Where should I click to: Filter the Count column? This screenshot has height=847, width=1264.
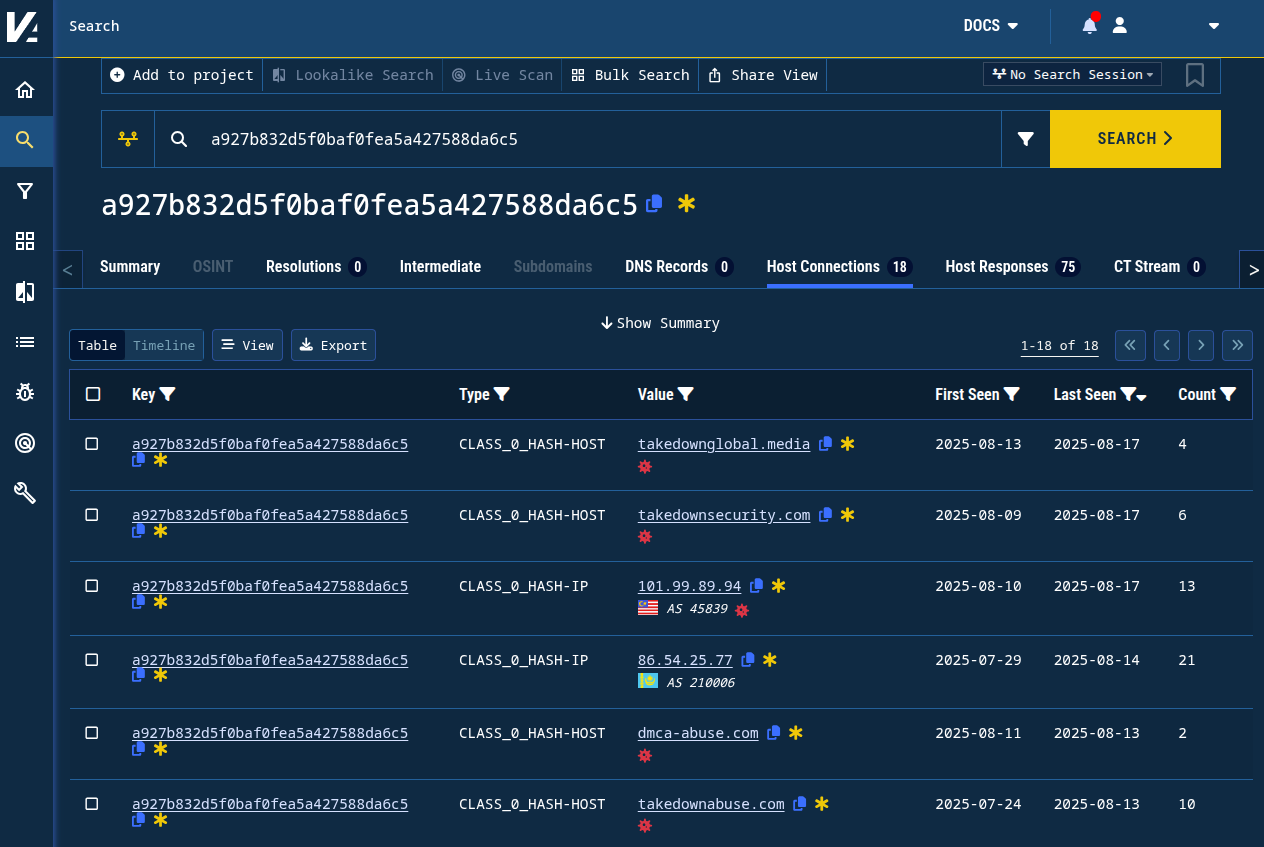click(x=1228, y=395)
